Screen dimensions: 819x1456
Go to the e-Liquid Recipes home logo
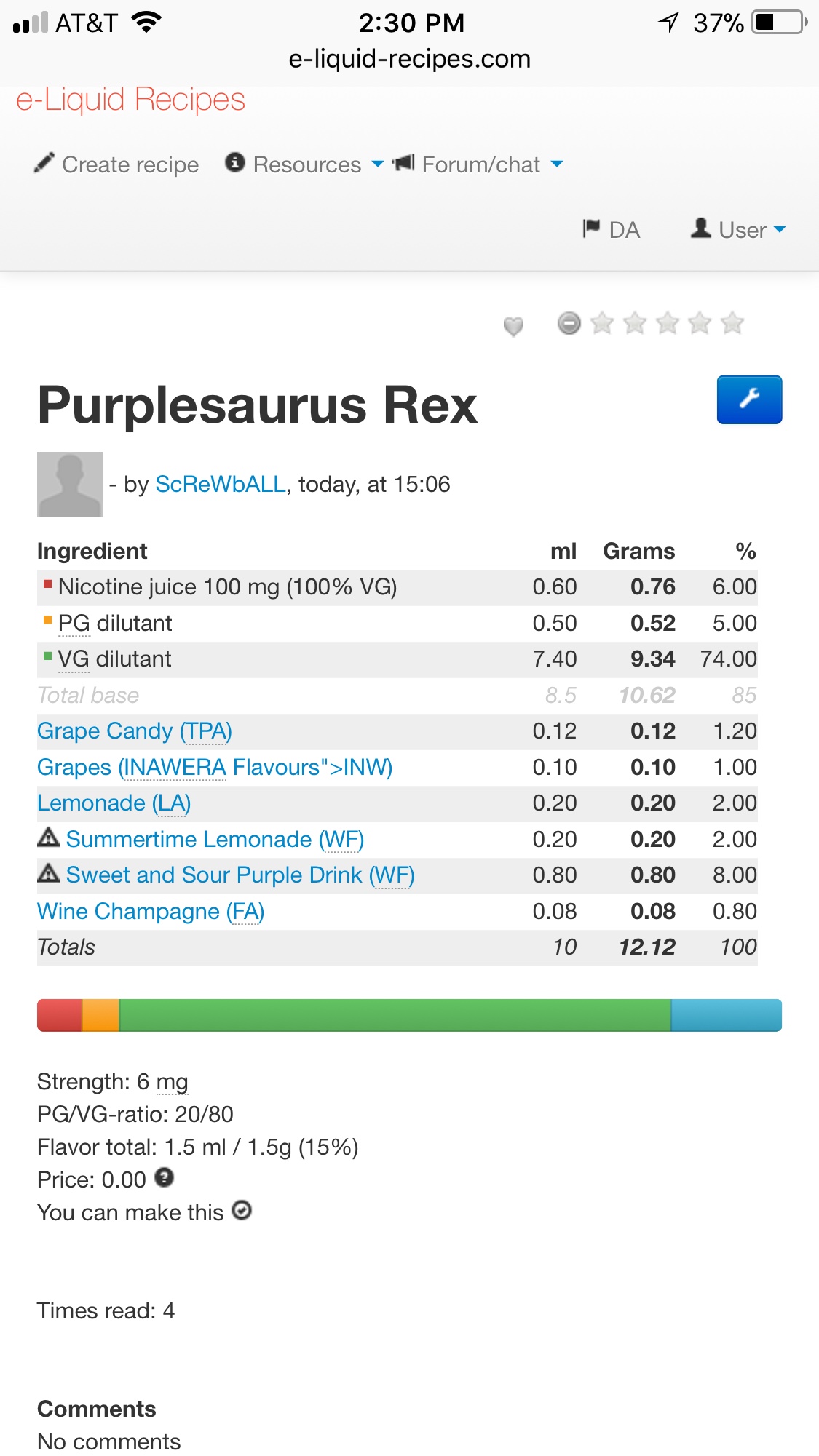(131, 100)
